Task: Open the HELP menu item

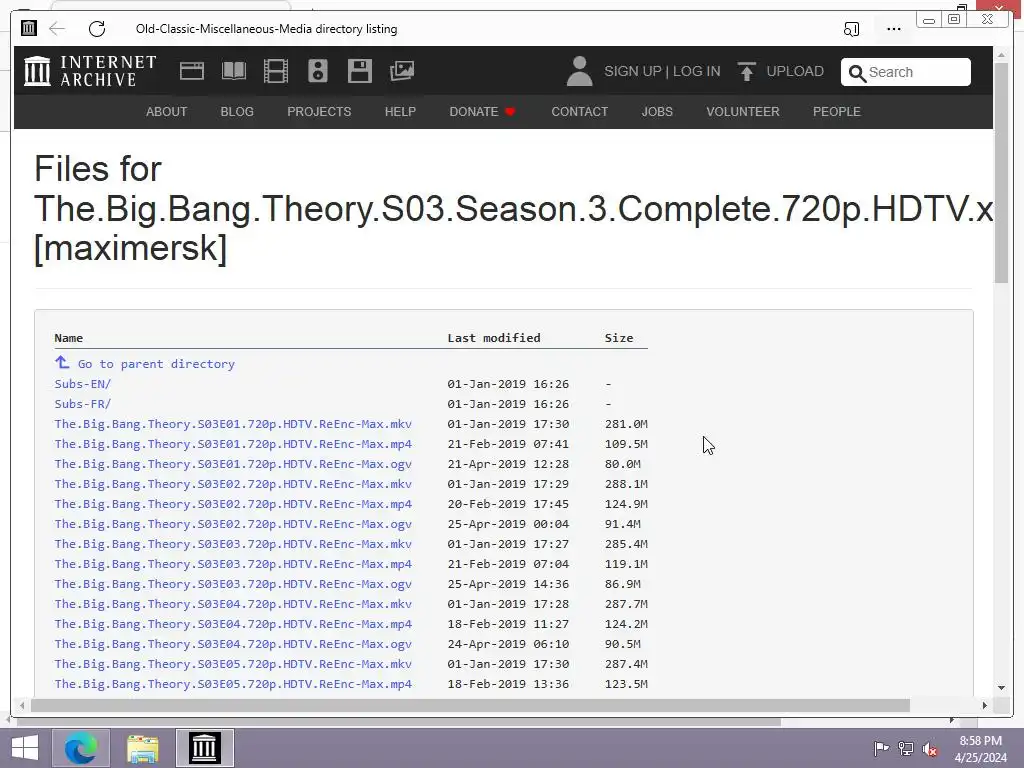Action: pyautogui.click(x=400, y=112)
